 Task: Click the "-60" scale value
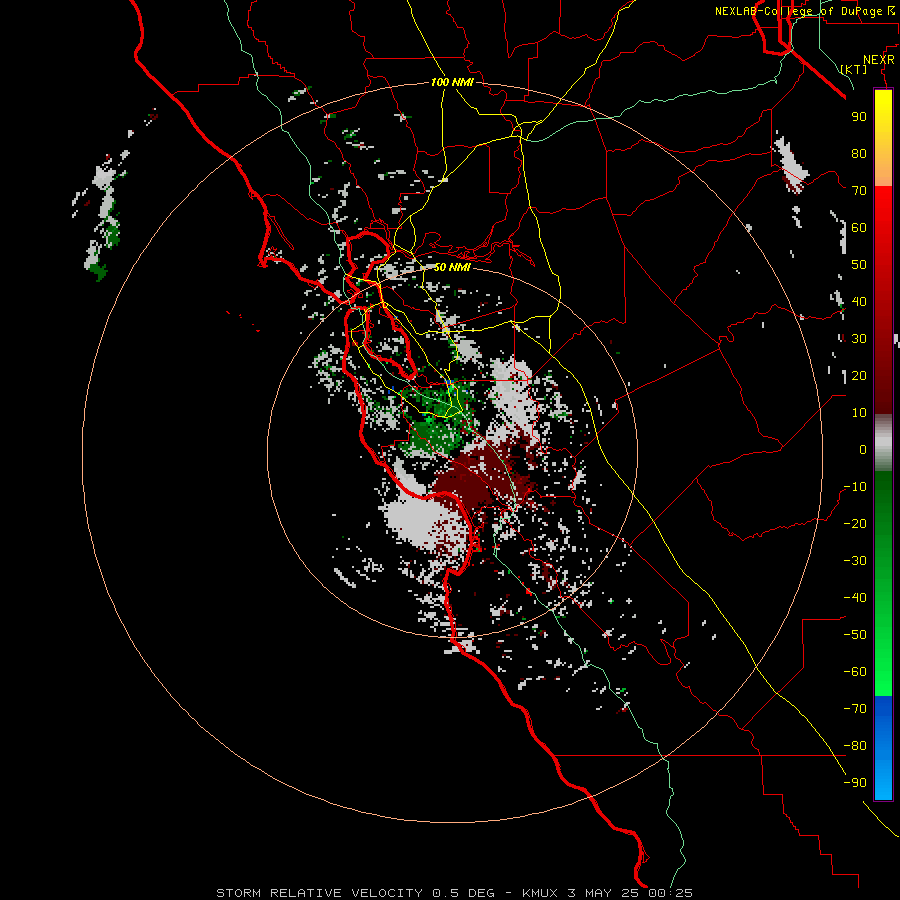(855, 672)
